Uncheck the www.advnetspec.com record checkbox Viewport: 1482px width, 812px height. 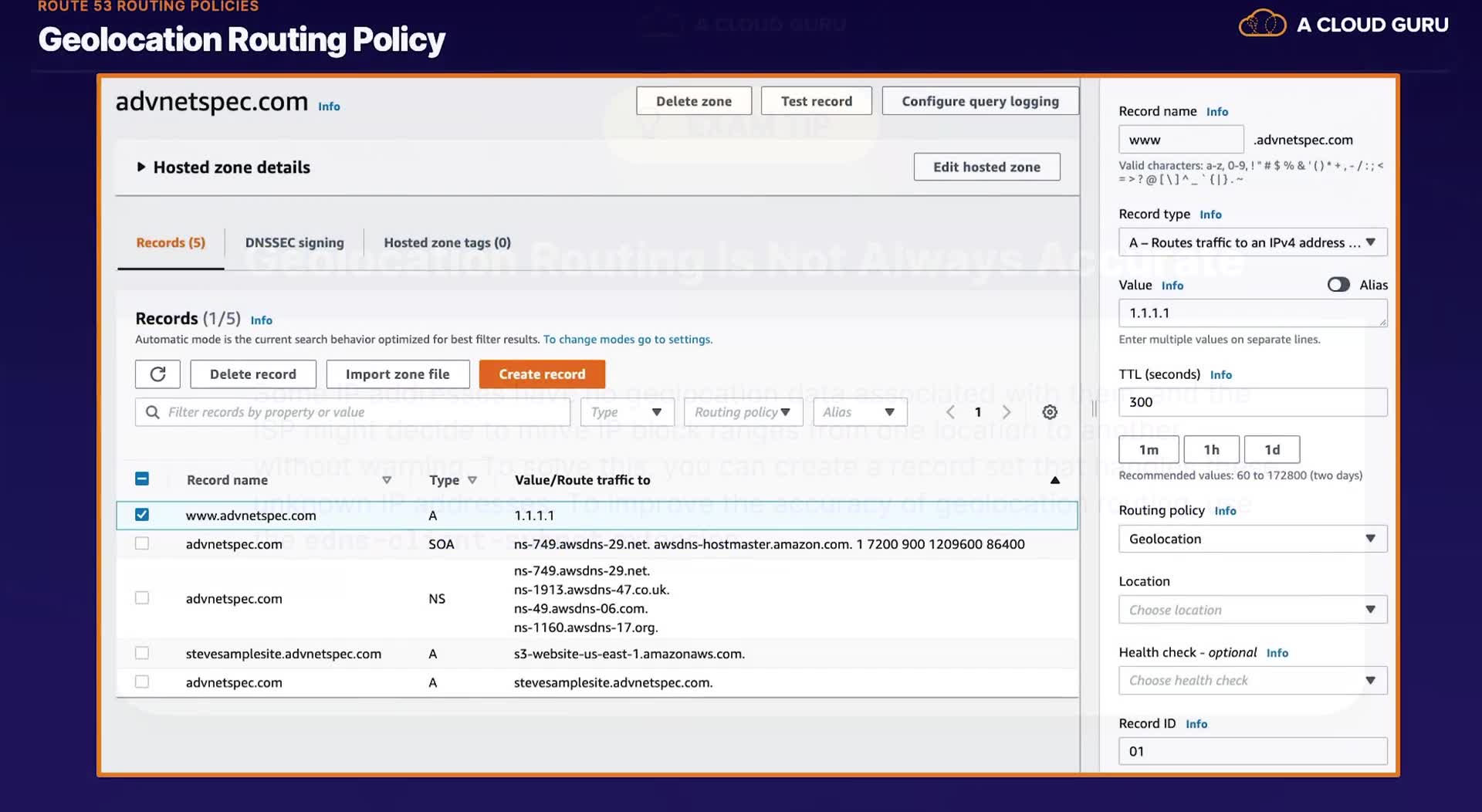[142, 515]
